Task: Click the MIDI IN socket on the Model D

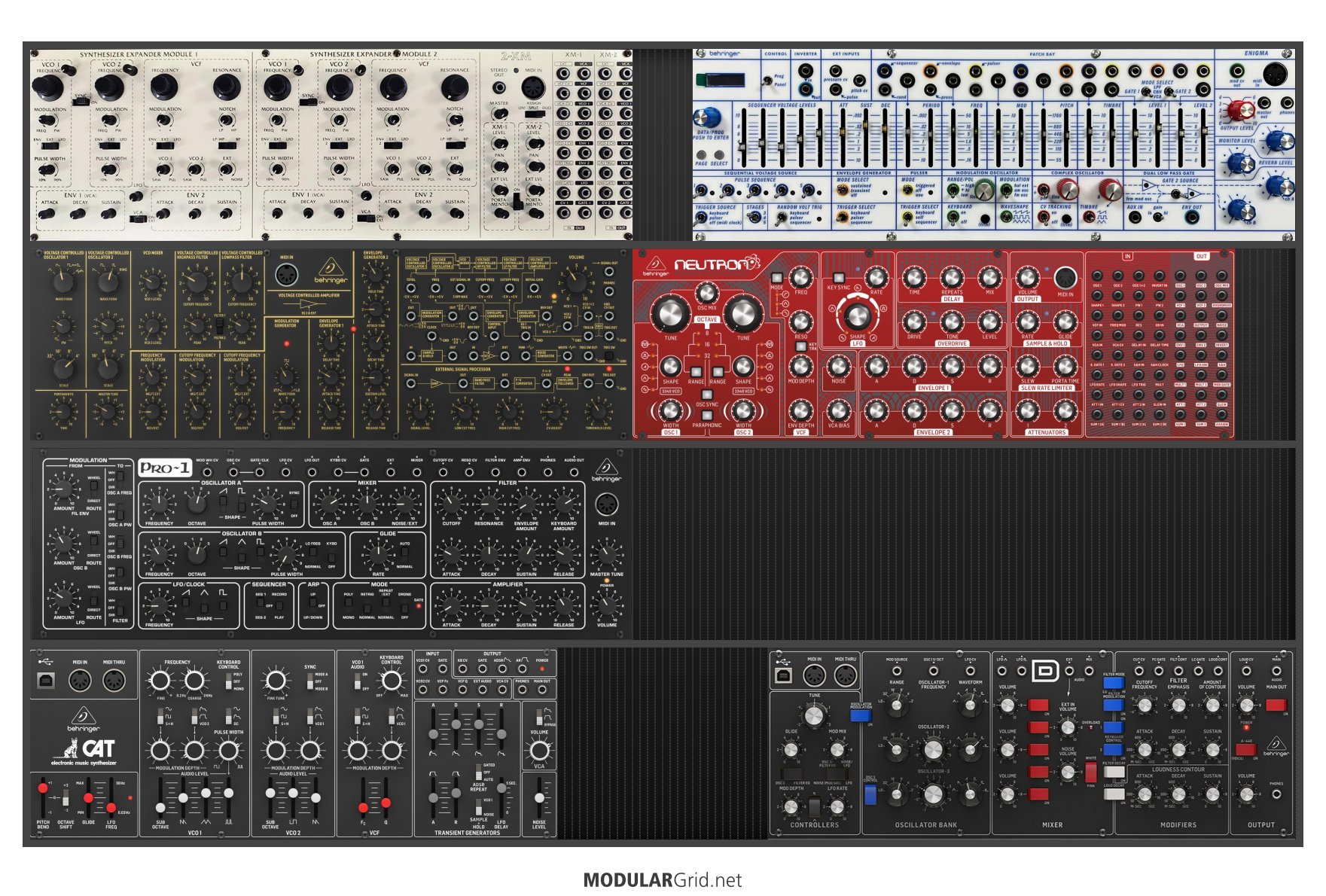Action: click(815, 676)
